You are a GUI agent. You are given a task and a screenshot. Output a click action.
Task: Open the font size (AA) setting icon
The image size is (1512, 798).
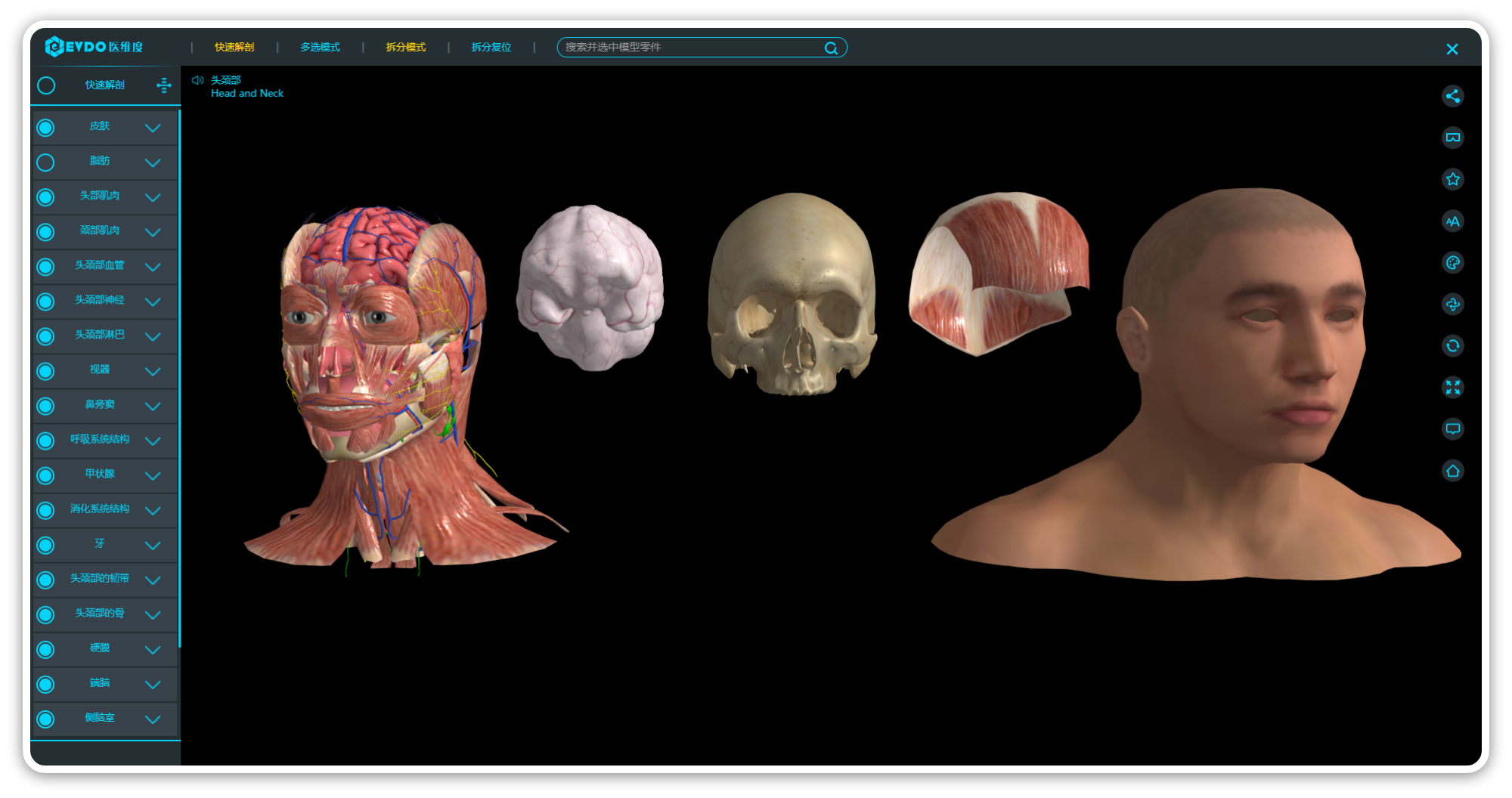tap(1453, 221)
